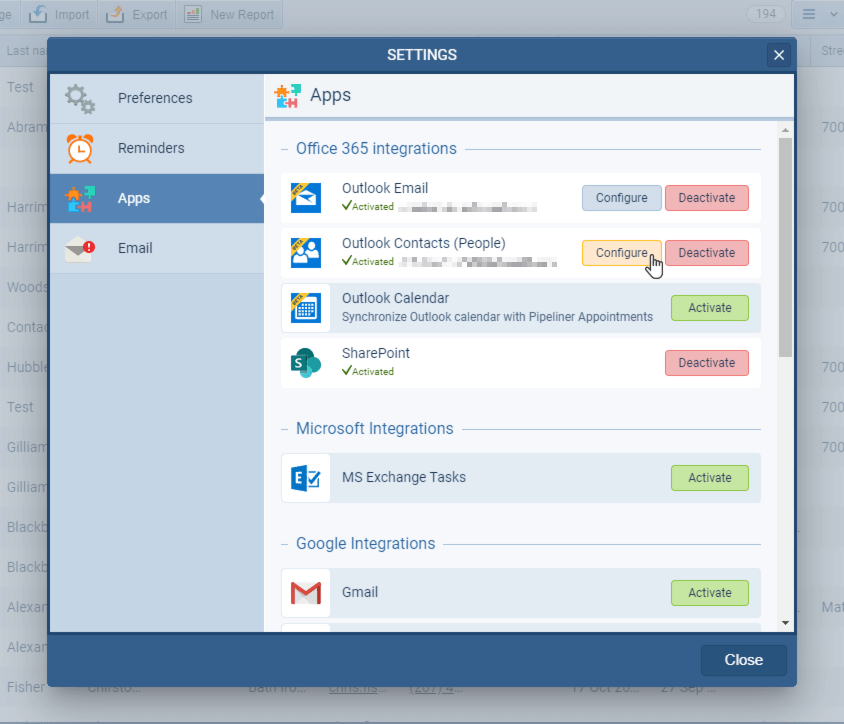Click the SharePoint integration icon
This screenshot has height=724, width=844.
(x=305, y=362)
